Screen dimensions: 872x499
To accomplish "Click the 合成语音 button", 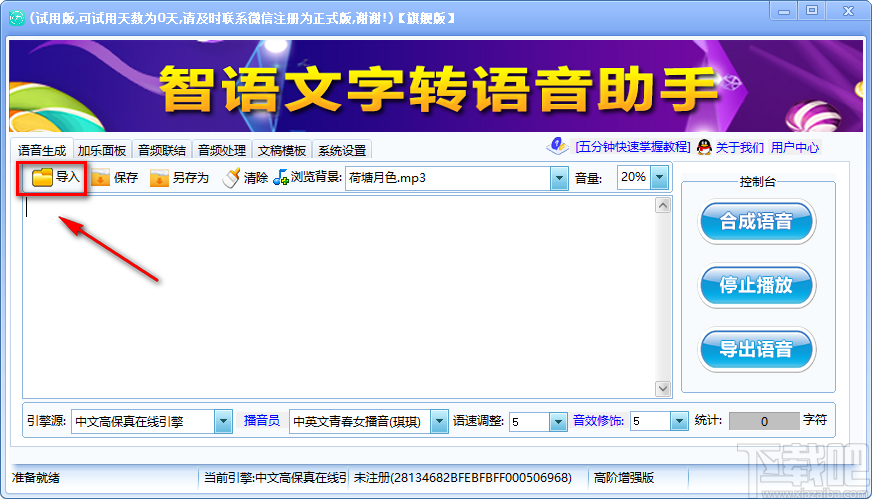I will [756, 221].
